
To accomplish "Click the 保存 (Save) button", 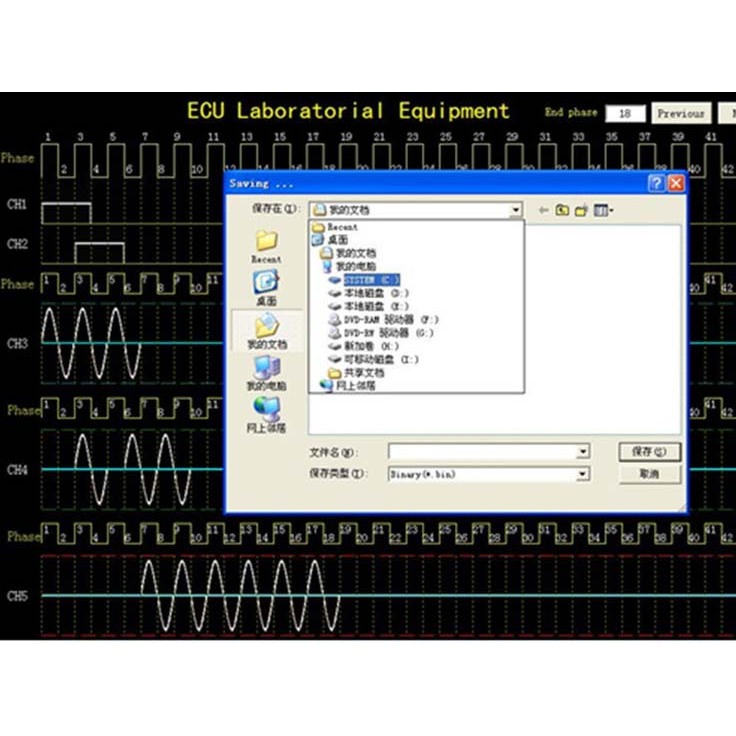I will coord(649,452).
